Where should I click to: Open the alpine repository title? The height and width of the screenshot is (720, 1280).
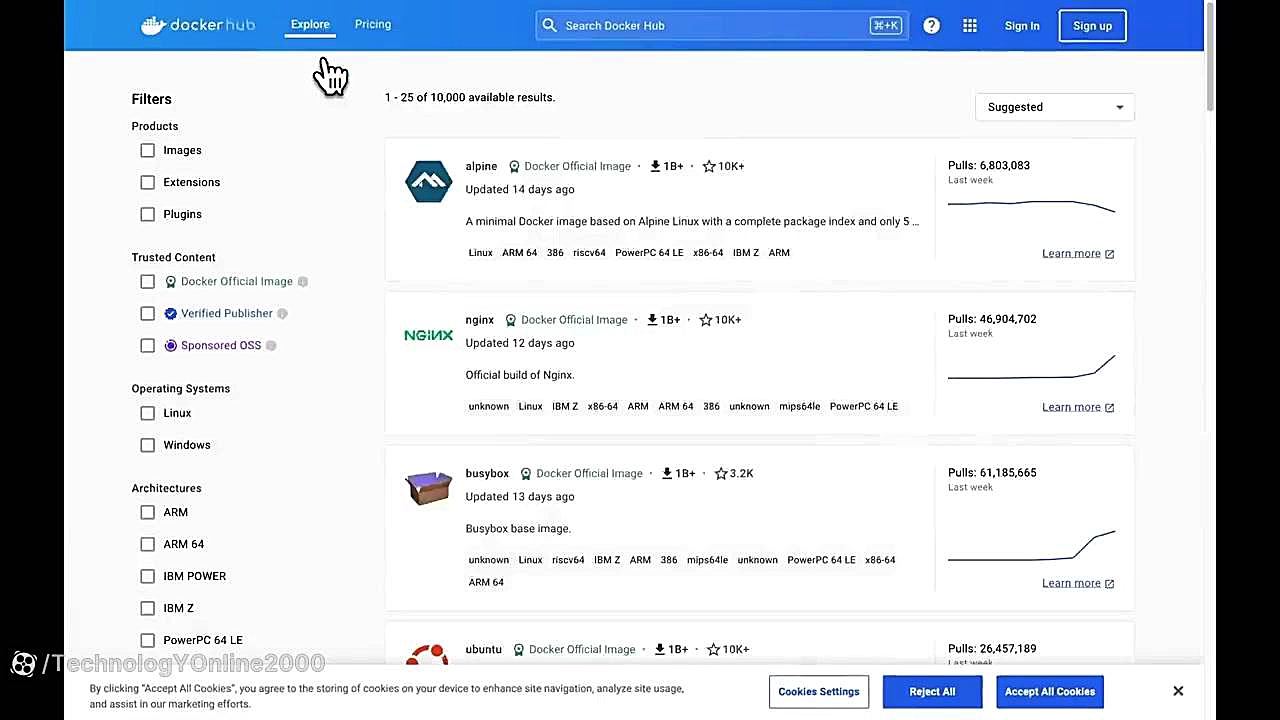(x=481, y=166)
